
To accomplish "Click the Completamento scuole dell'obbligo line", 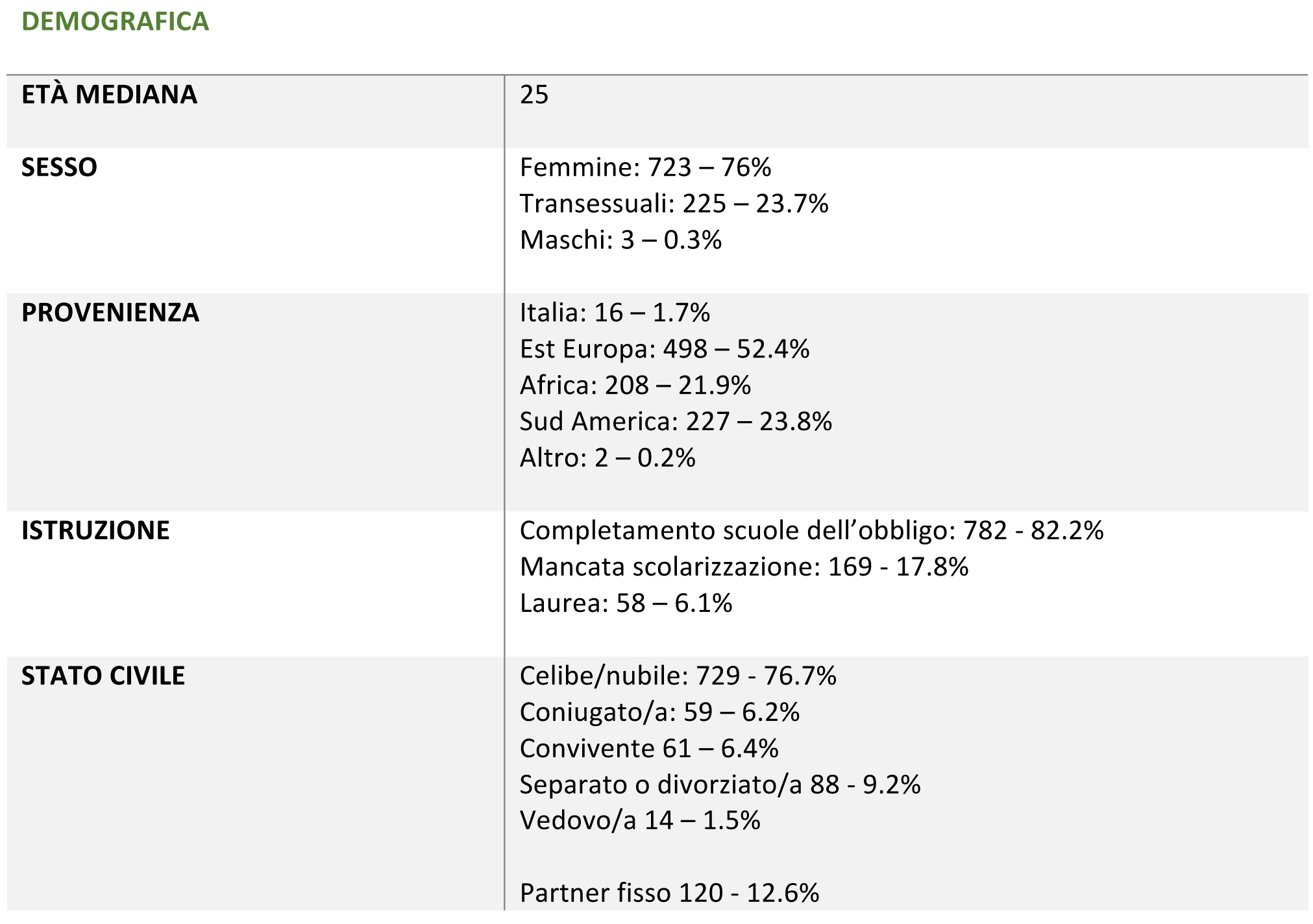I will [x=811, y=531].
